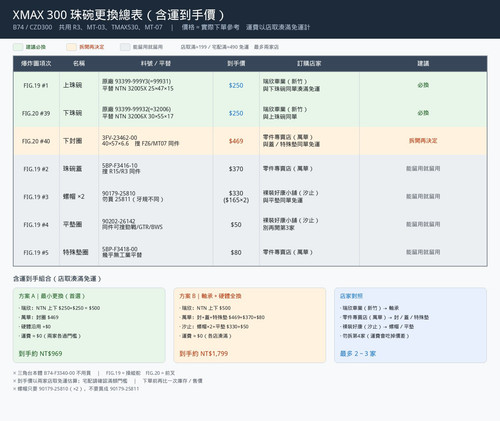Click the orange legend swatch for 拆開再決定
The height and width of the screenshot is (421, 500).
pyautogui.click(x=71, y=47)
